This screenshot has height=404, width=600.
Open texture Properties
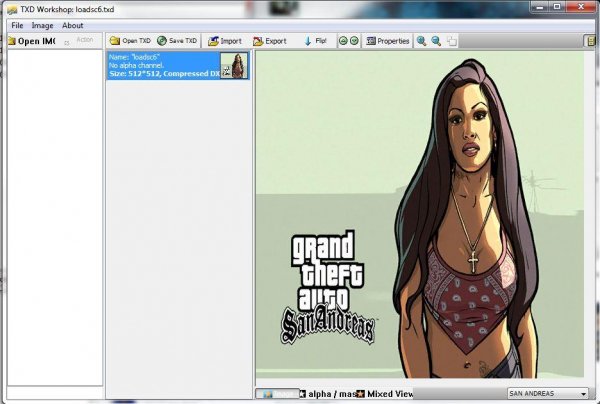point(388,41)
